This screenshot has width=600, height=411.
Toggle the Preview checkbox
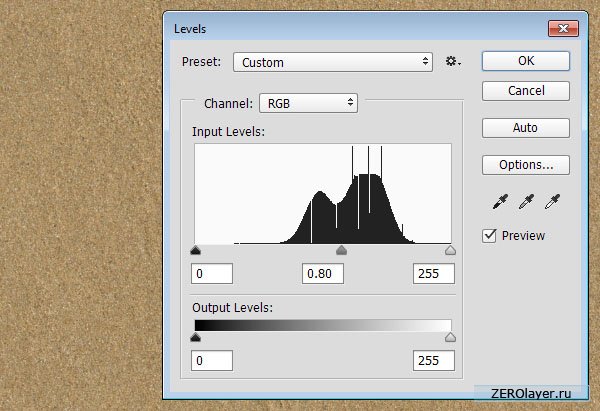[x=489, y=236]
